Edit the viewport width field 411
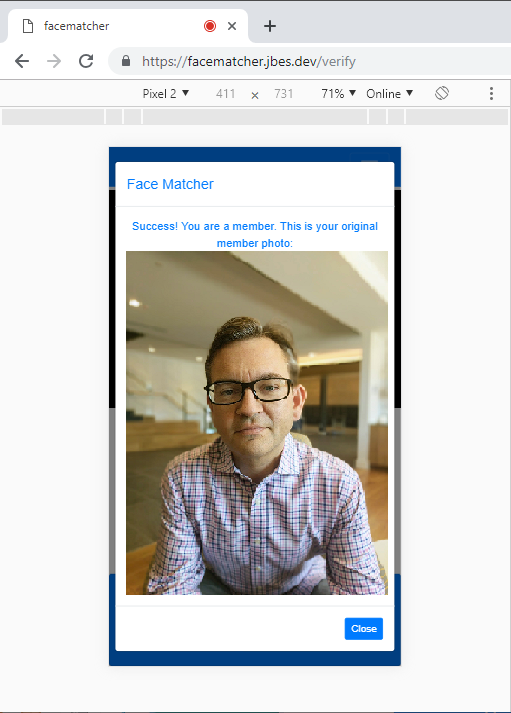 [x=225, y=94]
